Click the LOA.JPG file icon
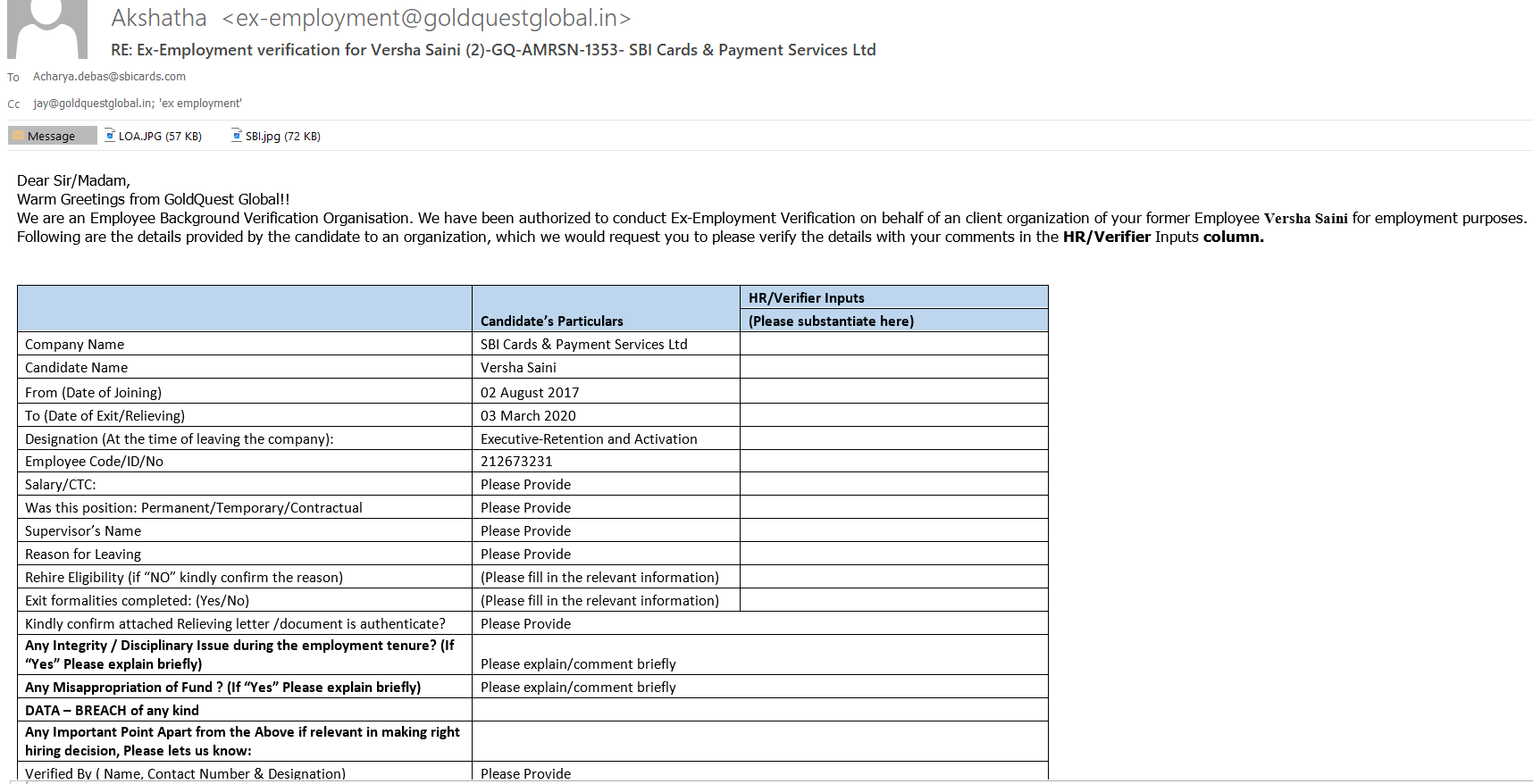1533x784 pixels. click(110, 135)
